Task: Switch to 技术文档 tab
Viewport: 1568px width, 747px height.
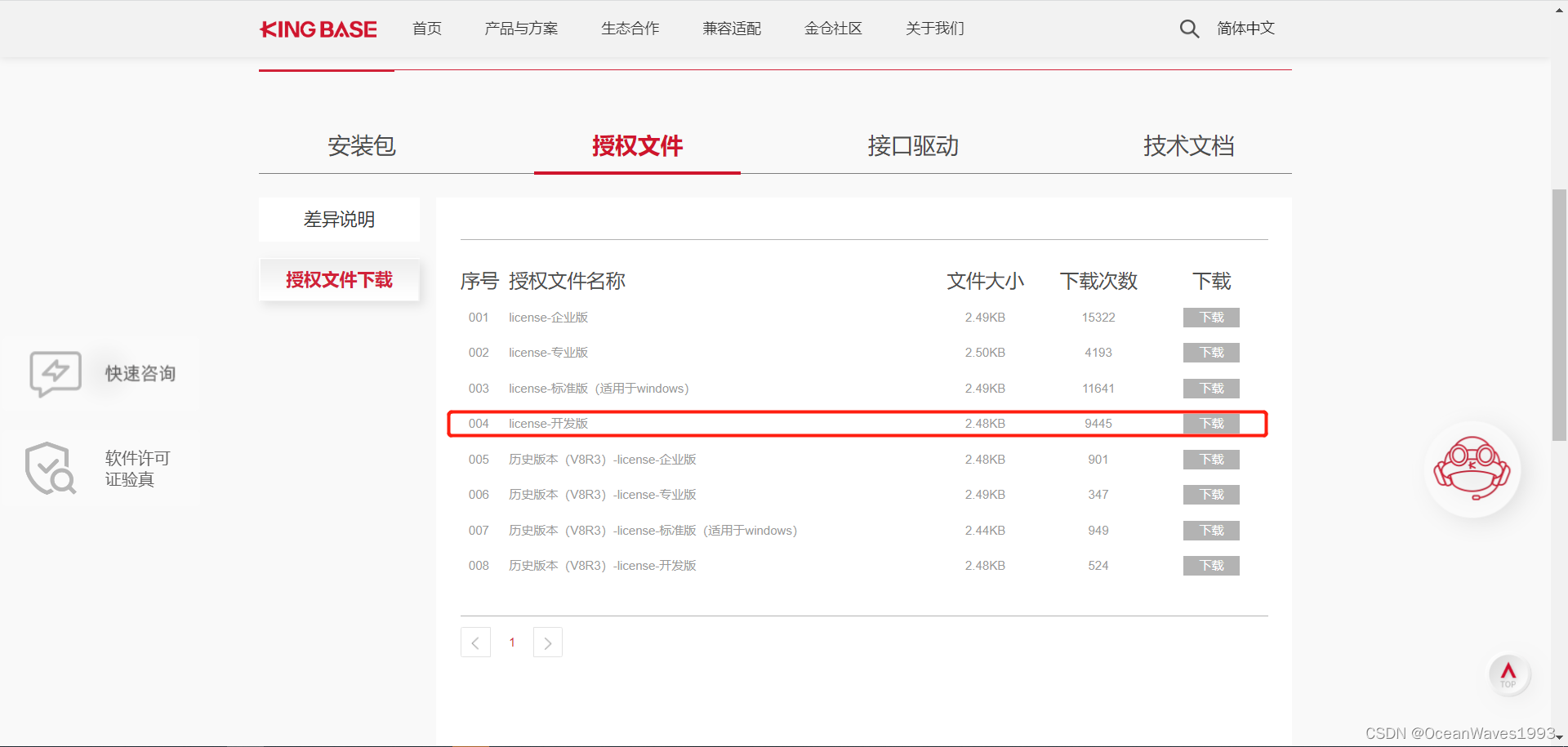Action: pyautogui.click(x=1188, y=146)
